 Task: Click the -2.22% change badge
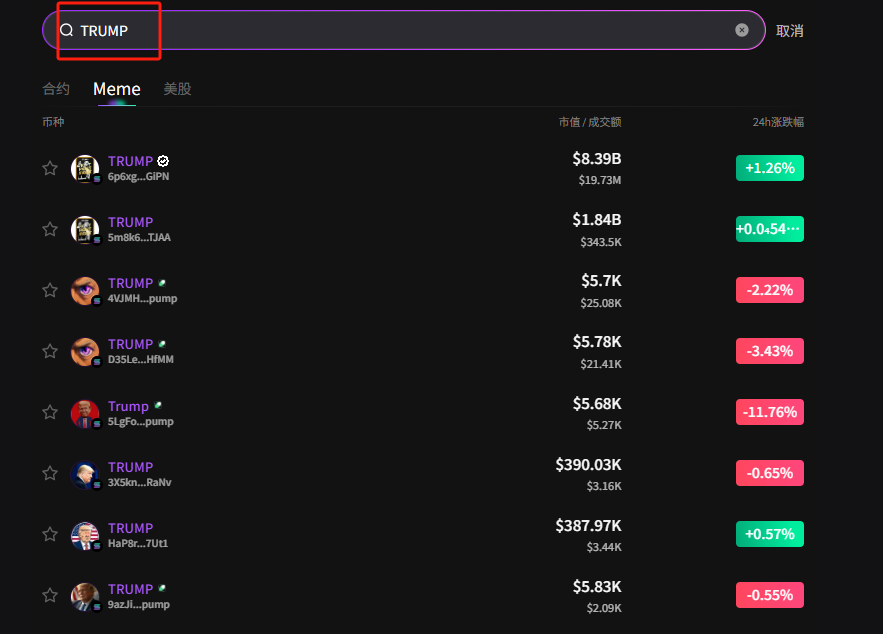[x=769, y=290]
